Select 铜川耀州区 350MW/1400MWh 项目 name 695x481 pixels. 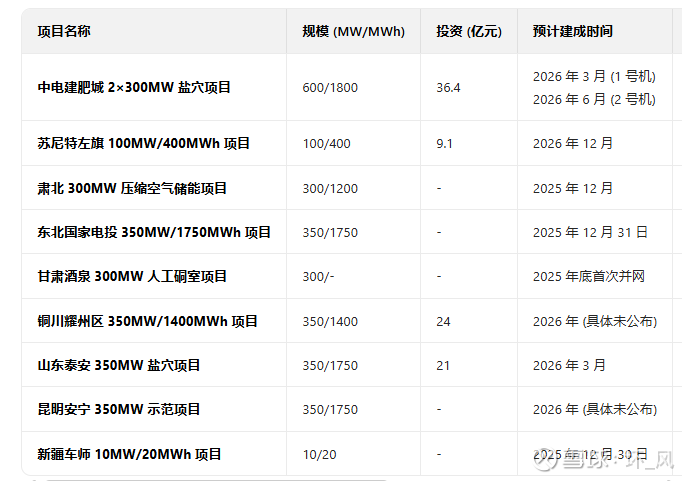coord(147,321)
